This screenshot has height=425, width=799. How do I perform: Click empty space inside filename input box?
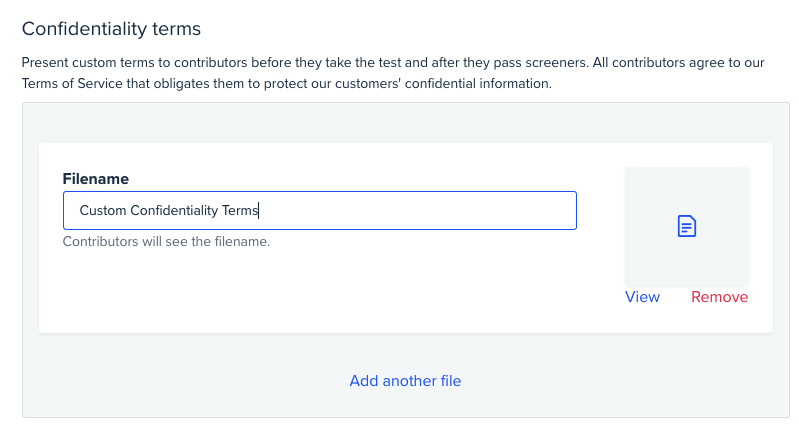(418, 210)
